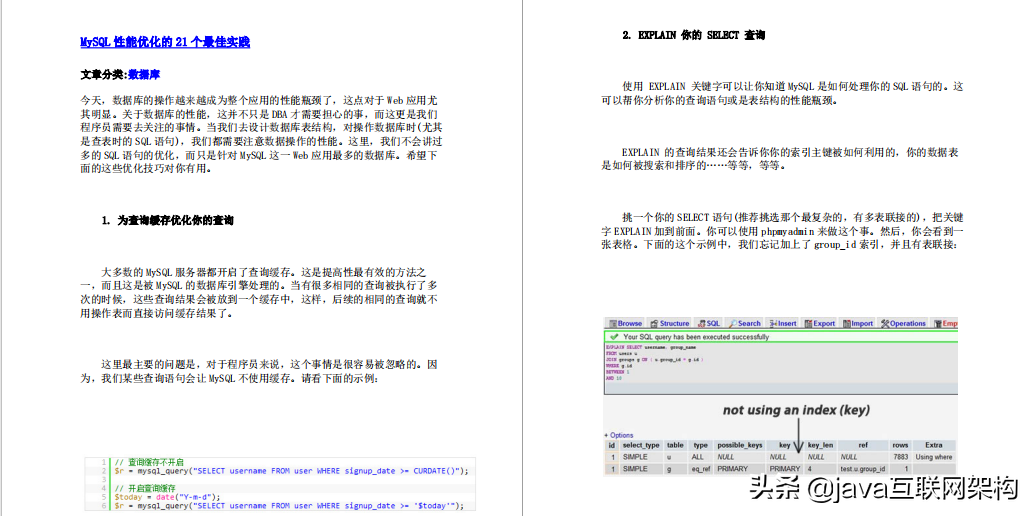The height and width of the screenshot is (516, 1034).
Task: Click the 'Extra' column header
Action: [934, 445]
